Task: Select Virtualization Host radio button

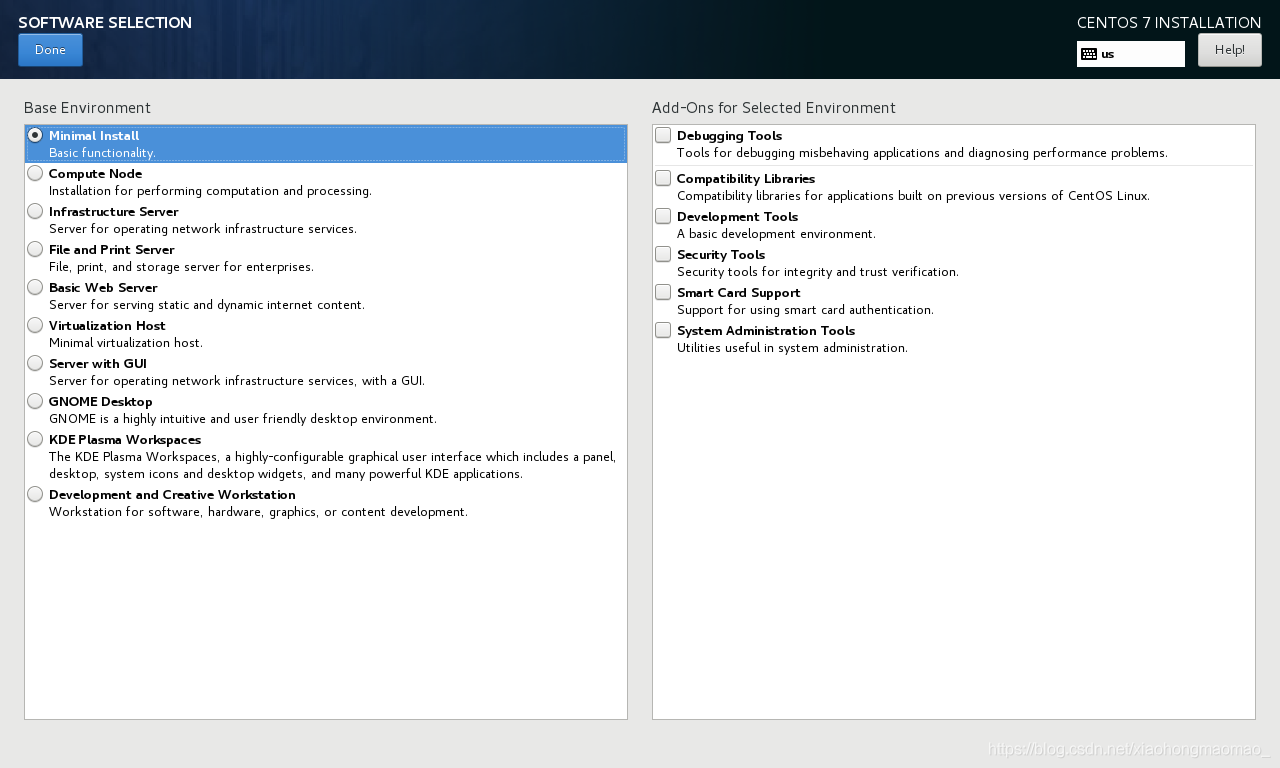Action: (x=35, y=325)
